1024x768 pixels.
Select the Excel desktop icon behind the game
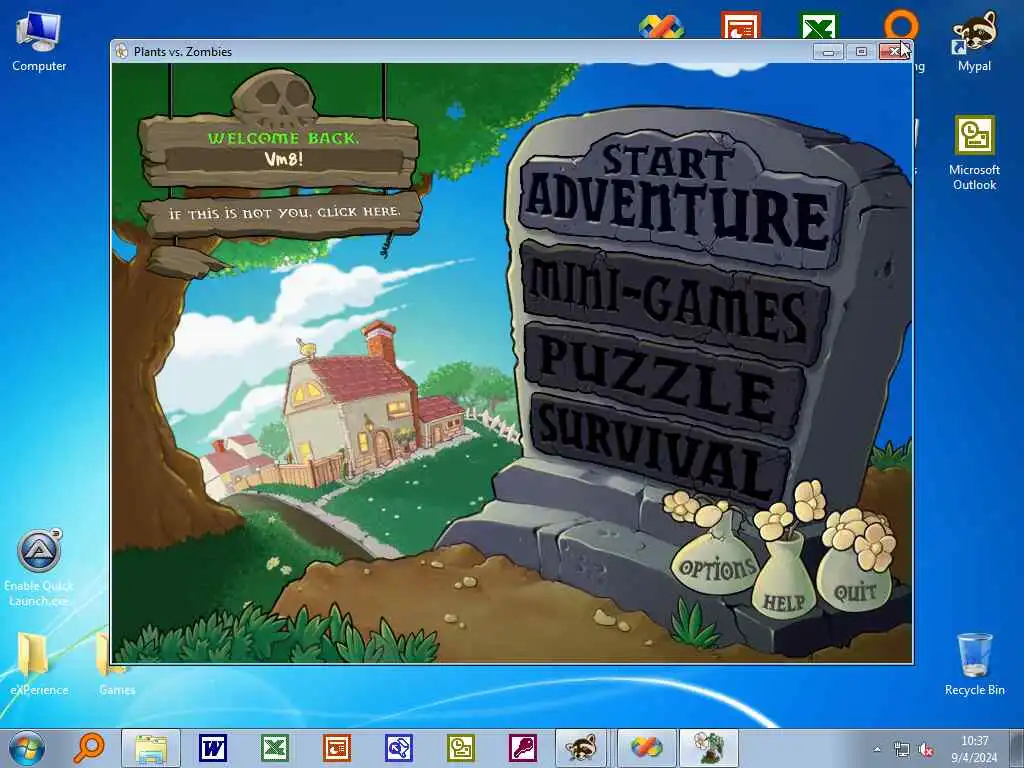click(819, 26)
